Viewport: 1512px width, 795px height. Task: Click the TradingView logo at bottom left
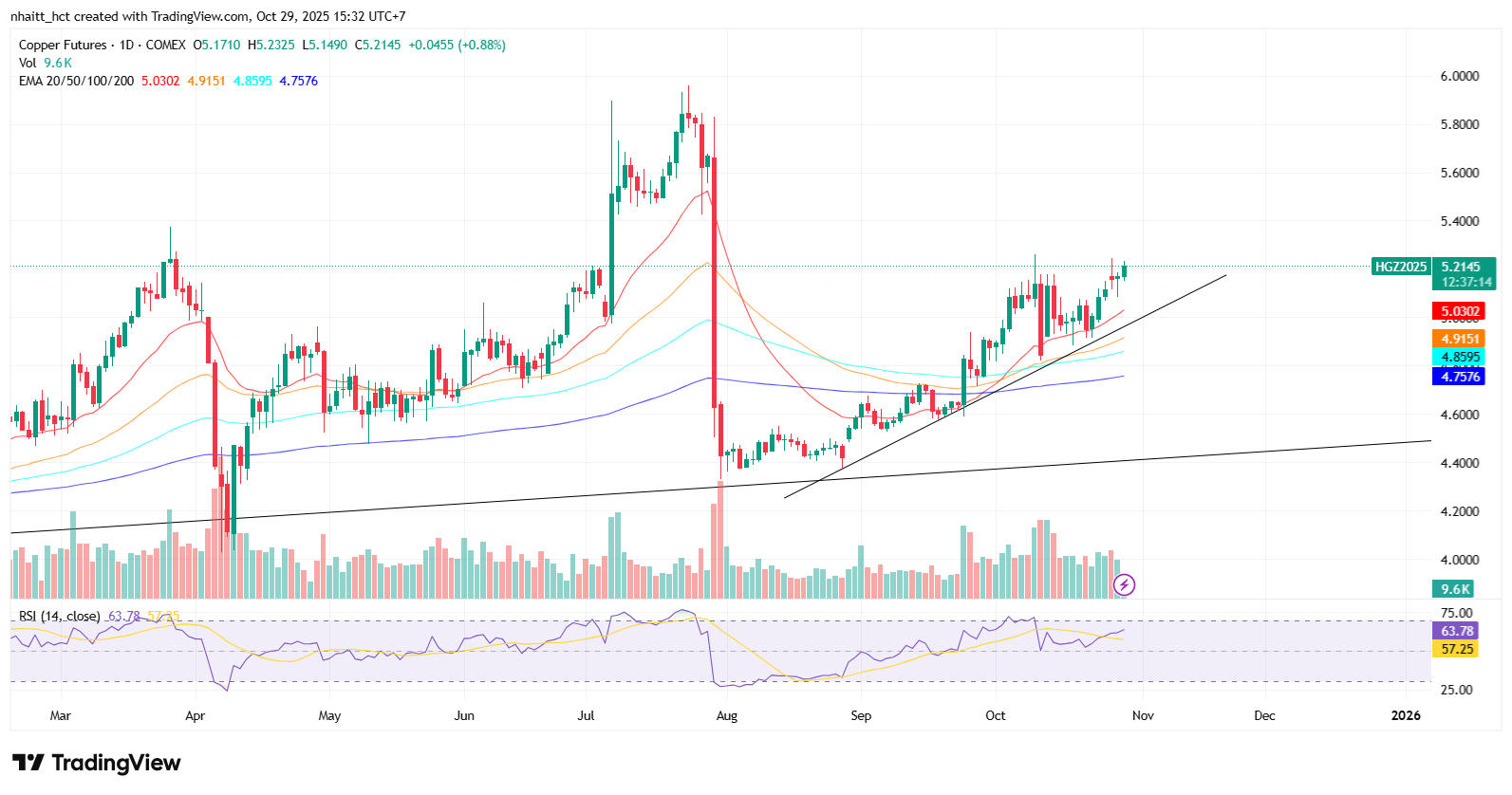point(96,763)
